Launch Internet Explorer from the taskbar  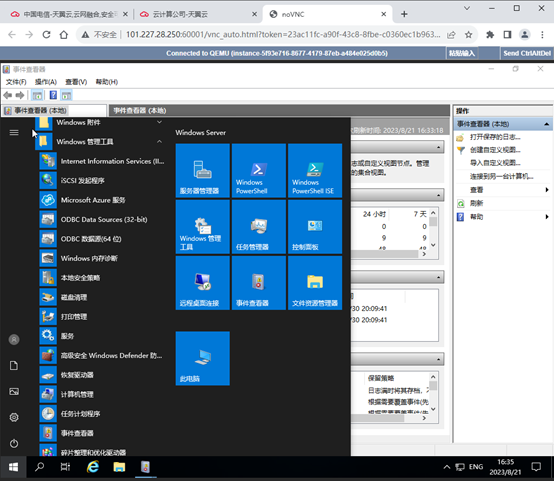93,467
